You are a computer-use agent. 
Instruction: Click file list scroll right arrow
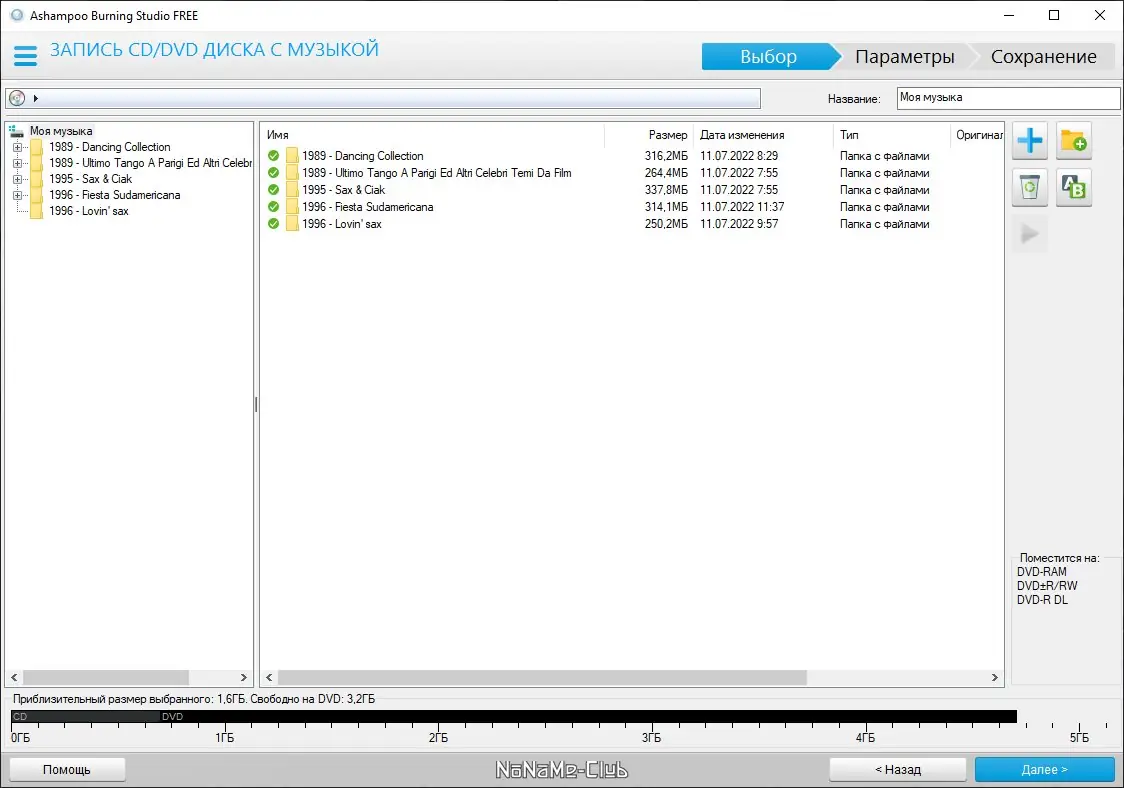(x=994, y=677)
